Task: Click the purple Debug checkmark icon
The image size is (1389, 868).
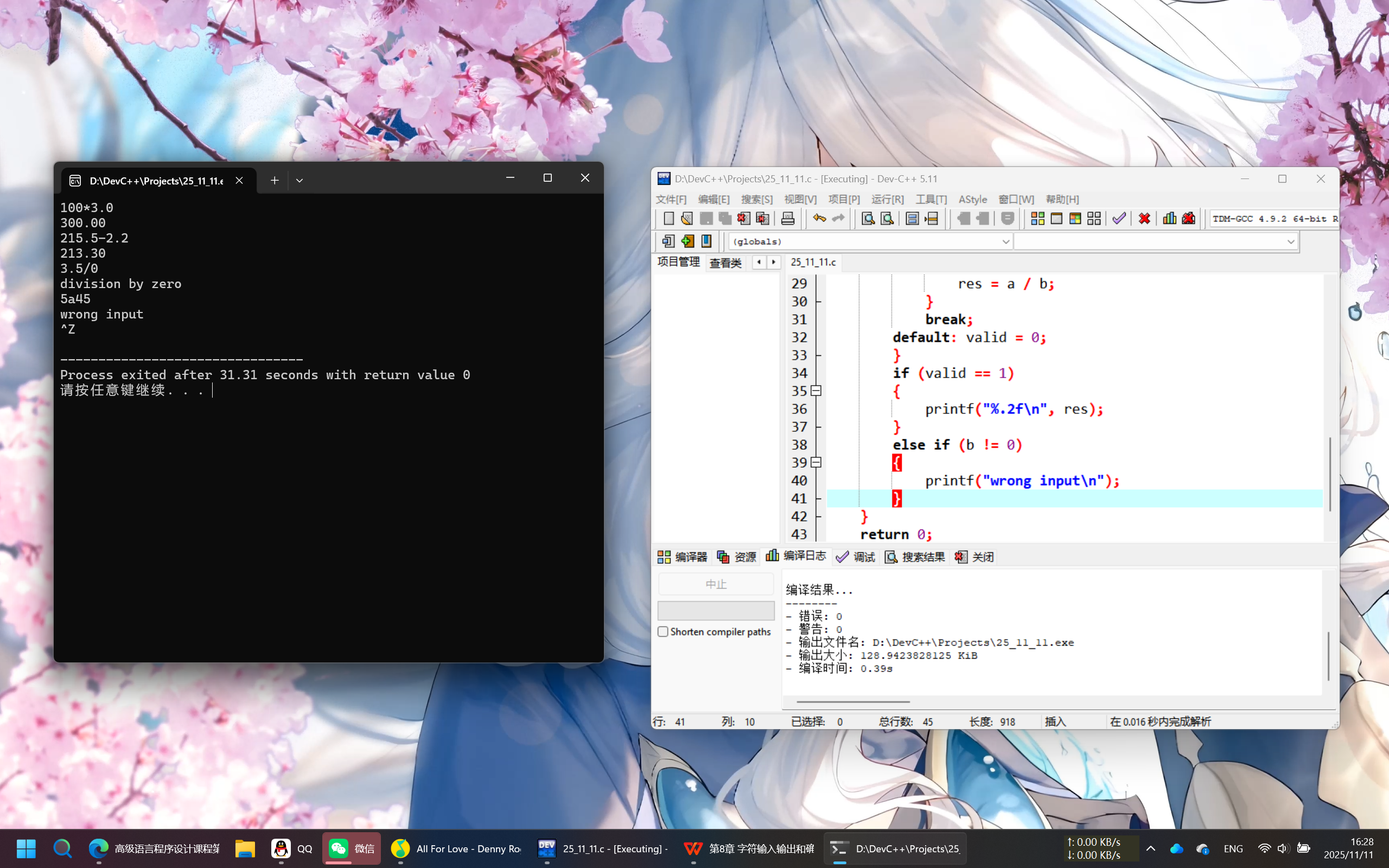Action: (x=1119, y=219)
